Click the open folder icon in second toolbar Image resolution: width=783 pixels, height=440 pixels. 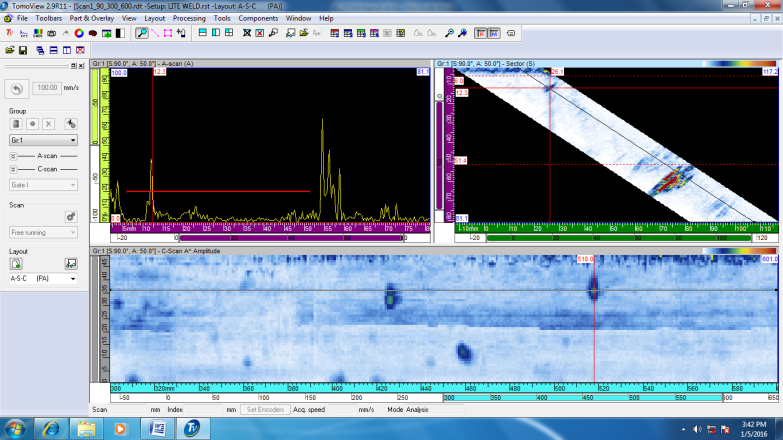point(9,50)
